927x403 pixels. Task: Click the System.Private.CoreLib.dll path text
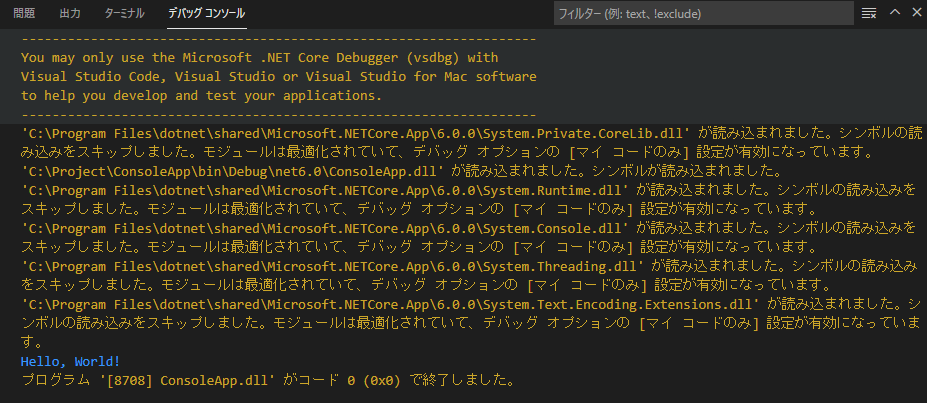tap(356, 133)
